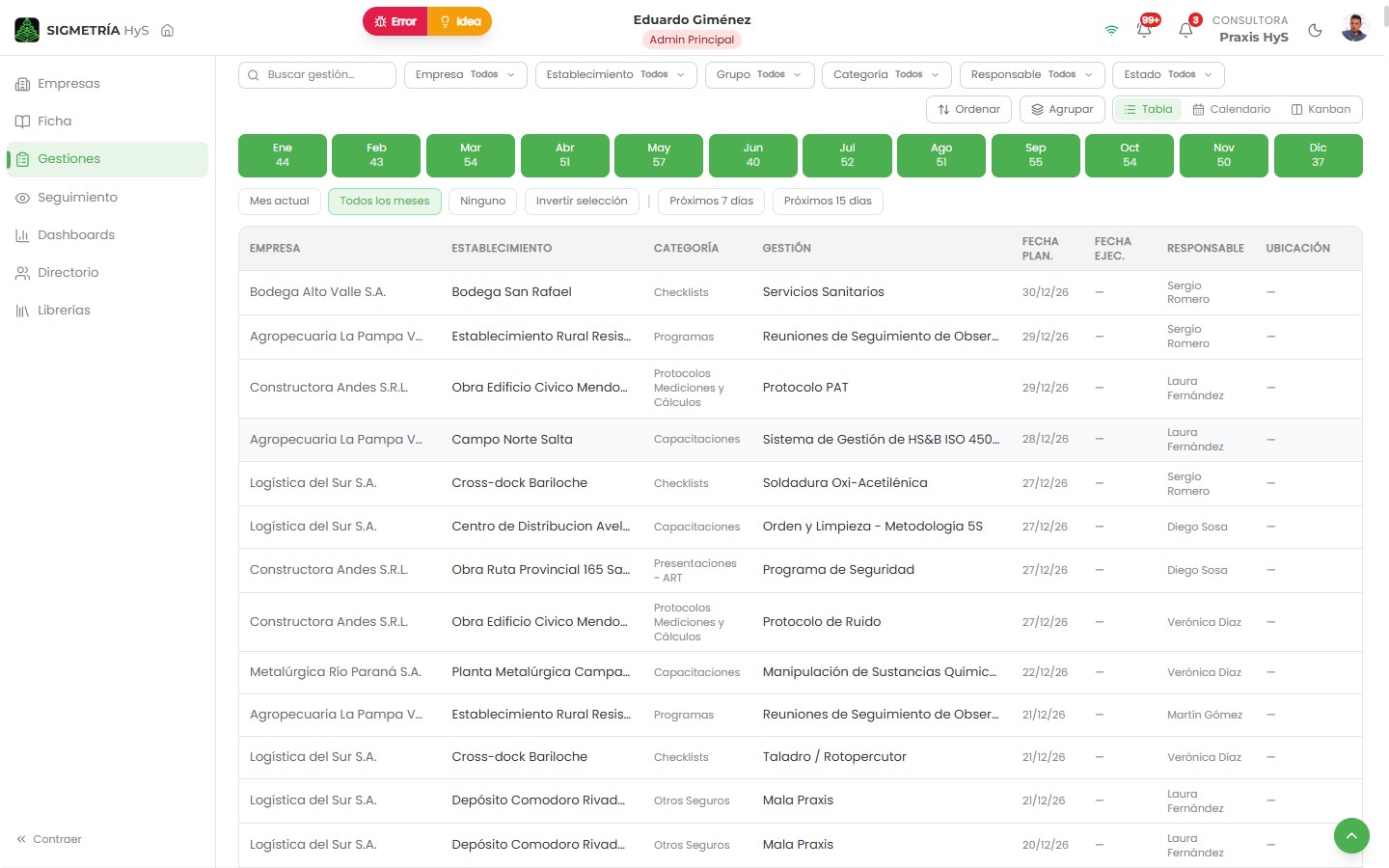
Task: Open the Protocolo PAT gestión
Action: (x=805, y=388)
